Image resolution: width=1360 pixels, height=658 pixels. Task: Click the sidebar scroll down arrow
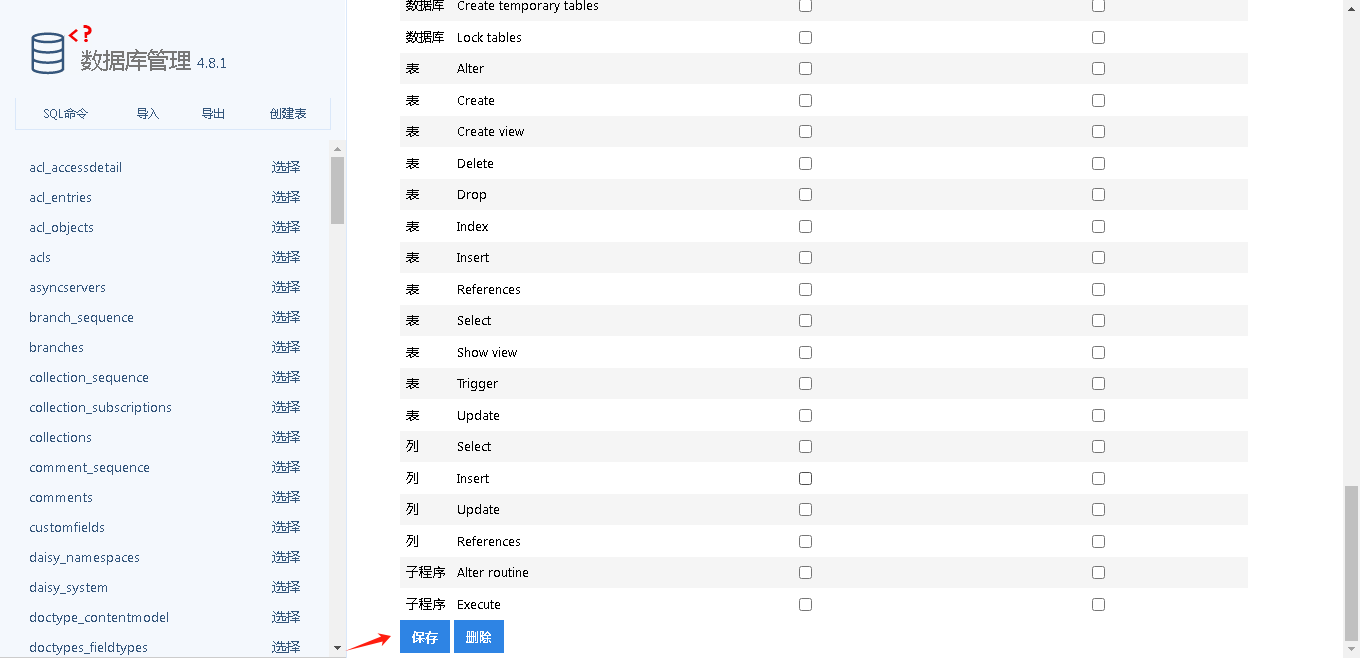point(338,648)
